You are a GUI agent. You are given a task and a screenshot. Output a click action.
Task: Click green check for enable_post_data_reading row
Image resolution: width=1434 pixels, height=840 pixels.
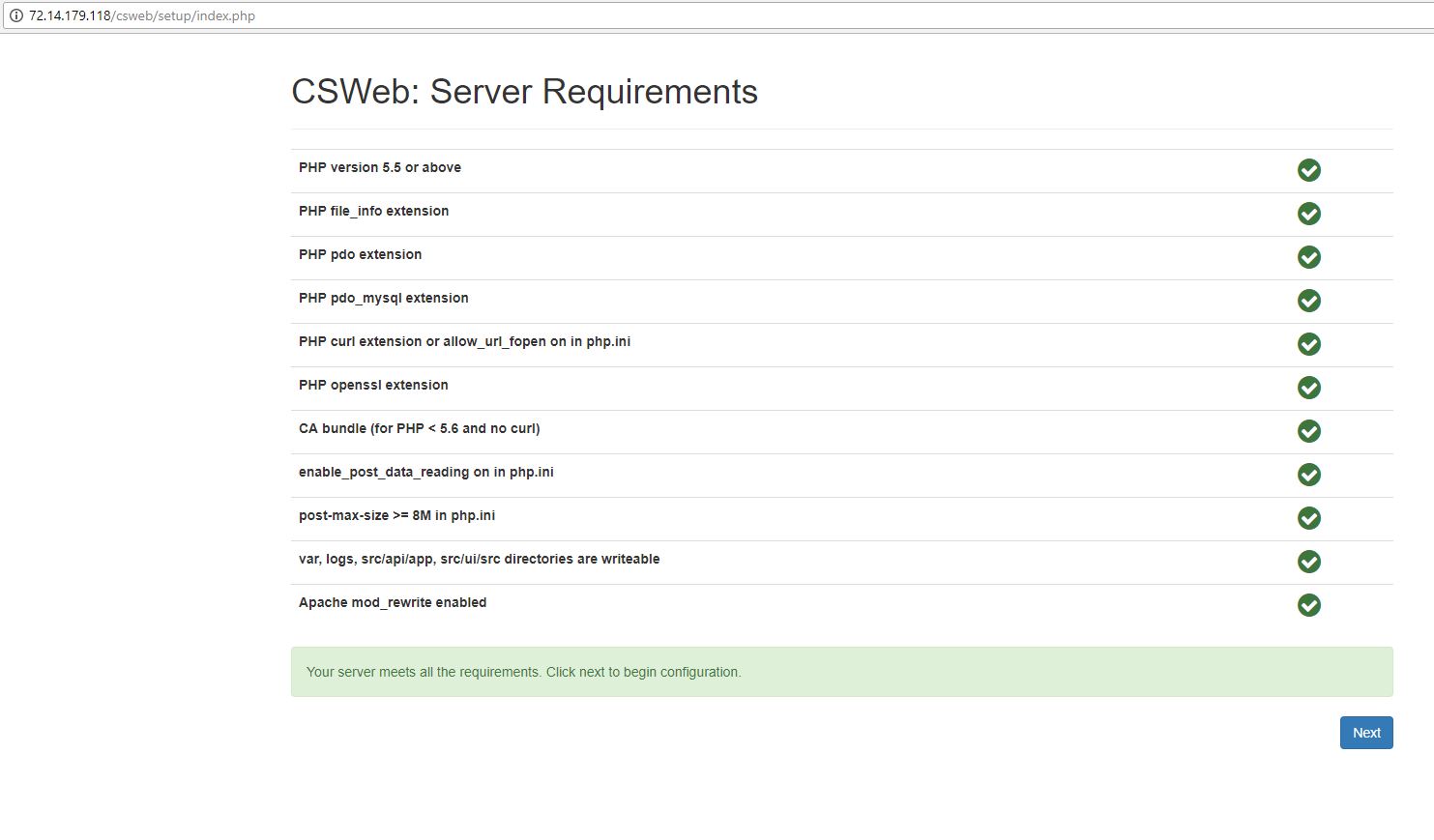[x=1308, y=475]
